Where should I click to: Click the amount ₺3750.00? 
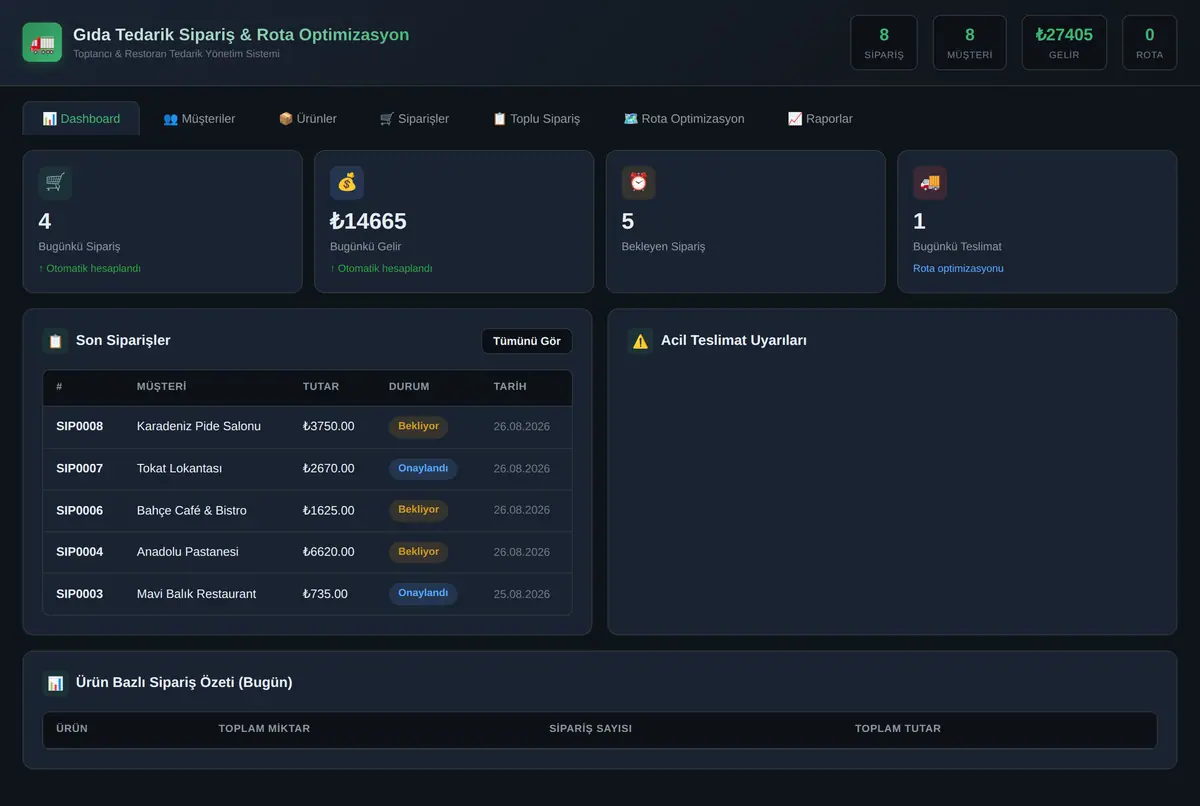pyautogui.click(x=329, y=426)
